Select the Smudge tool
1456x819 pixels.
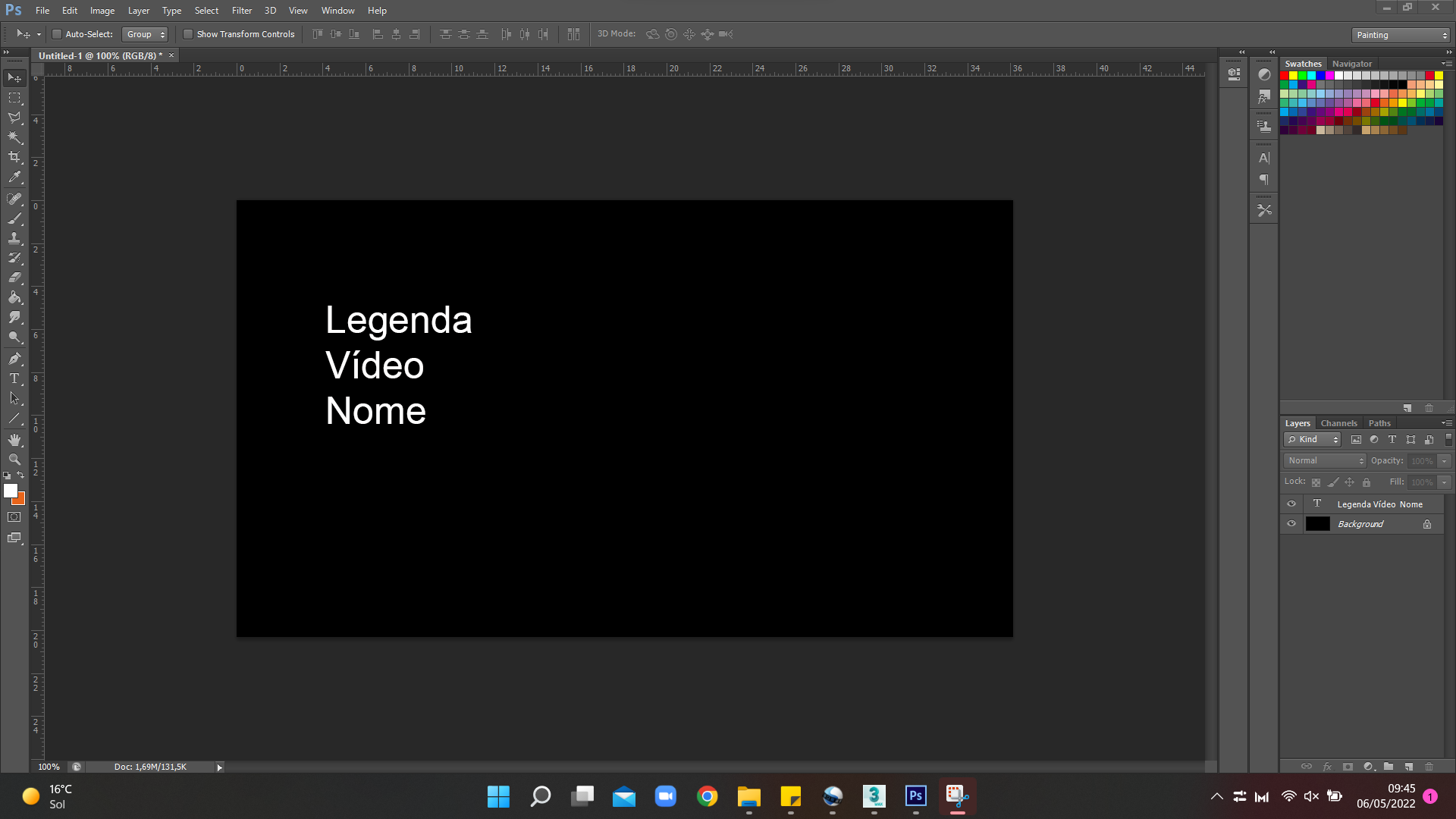click(x=14, y=317)
